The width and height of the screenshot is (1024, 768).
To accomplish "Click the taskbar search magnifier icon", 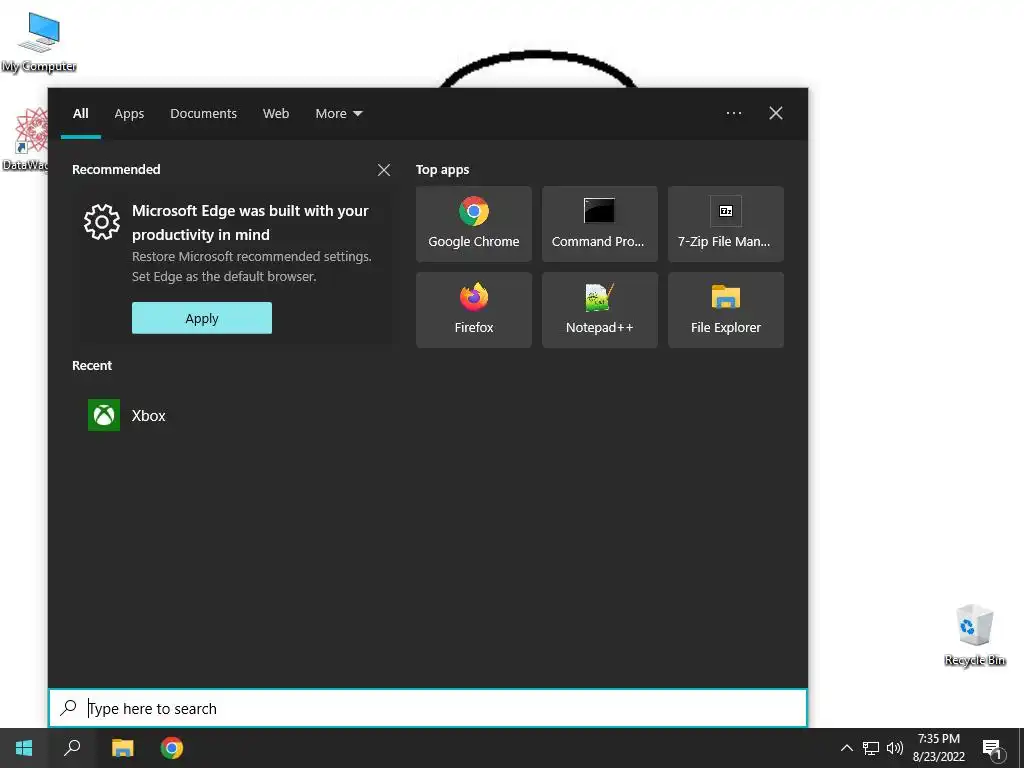I will click(72, 748).
